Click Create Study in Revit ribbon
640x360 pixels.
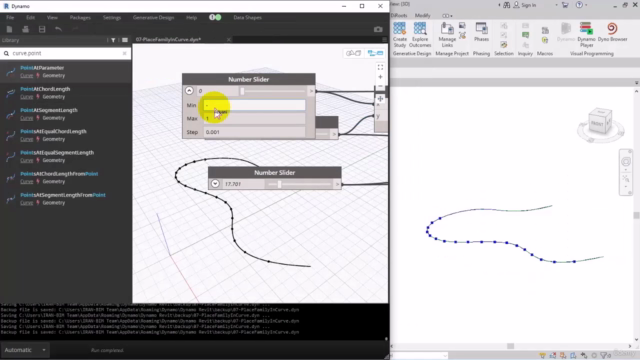(400, 35)
